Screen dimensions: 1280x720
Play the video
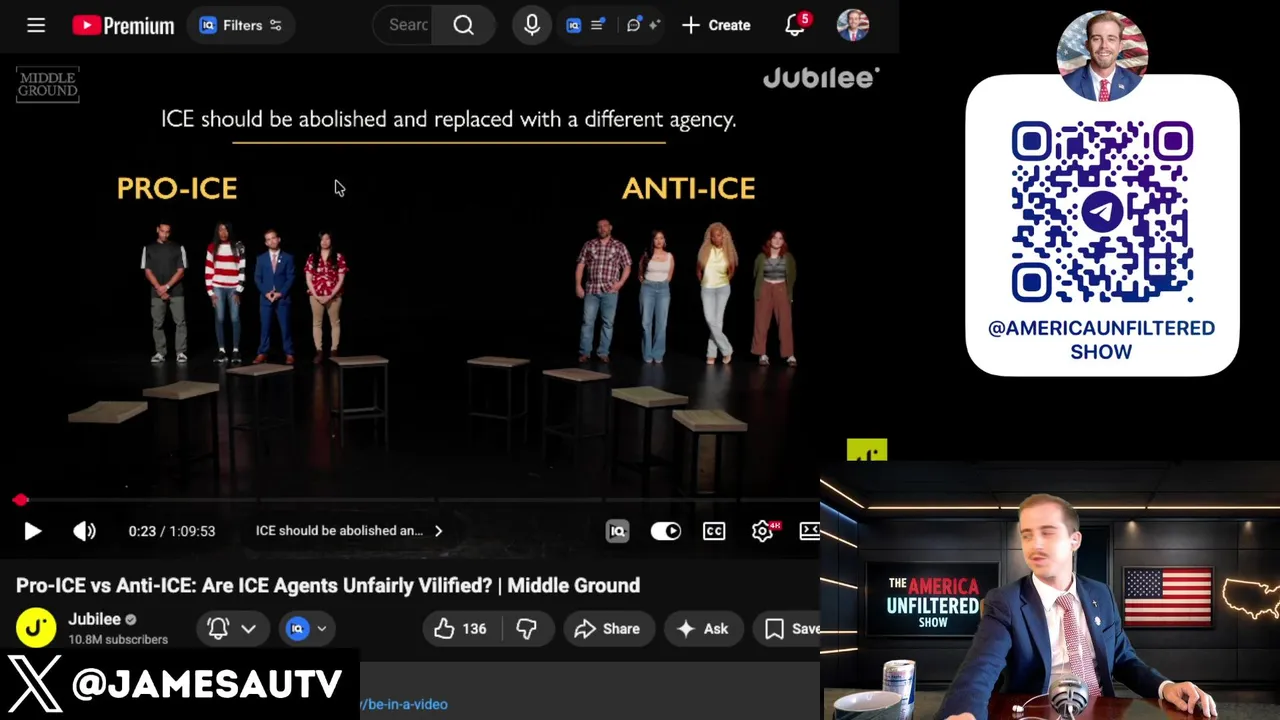[32, 531]
